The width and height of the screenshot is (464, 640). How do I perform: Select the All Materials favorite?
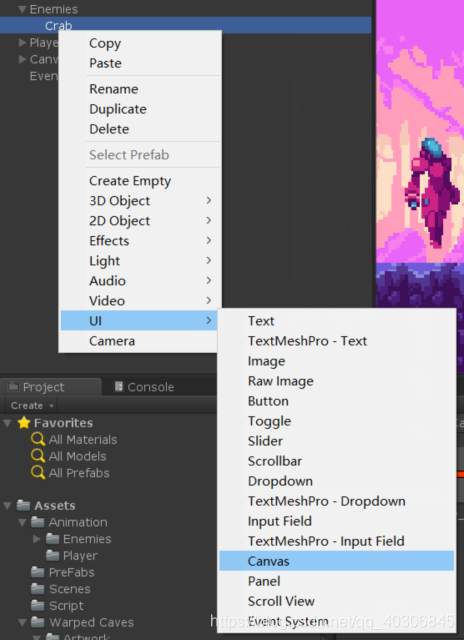(83, 440)
